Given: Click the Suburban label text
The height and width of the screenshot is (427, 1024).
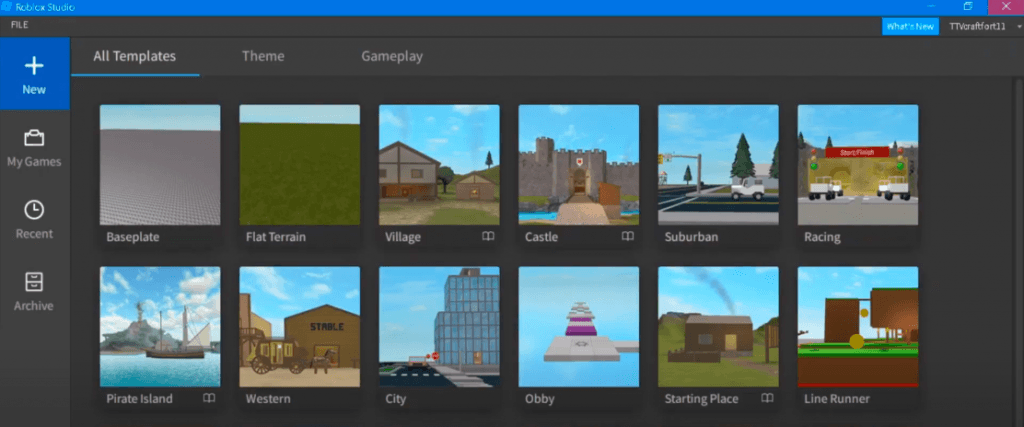Looking at the screenshot, I should [x=691, y=237].
